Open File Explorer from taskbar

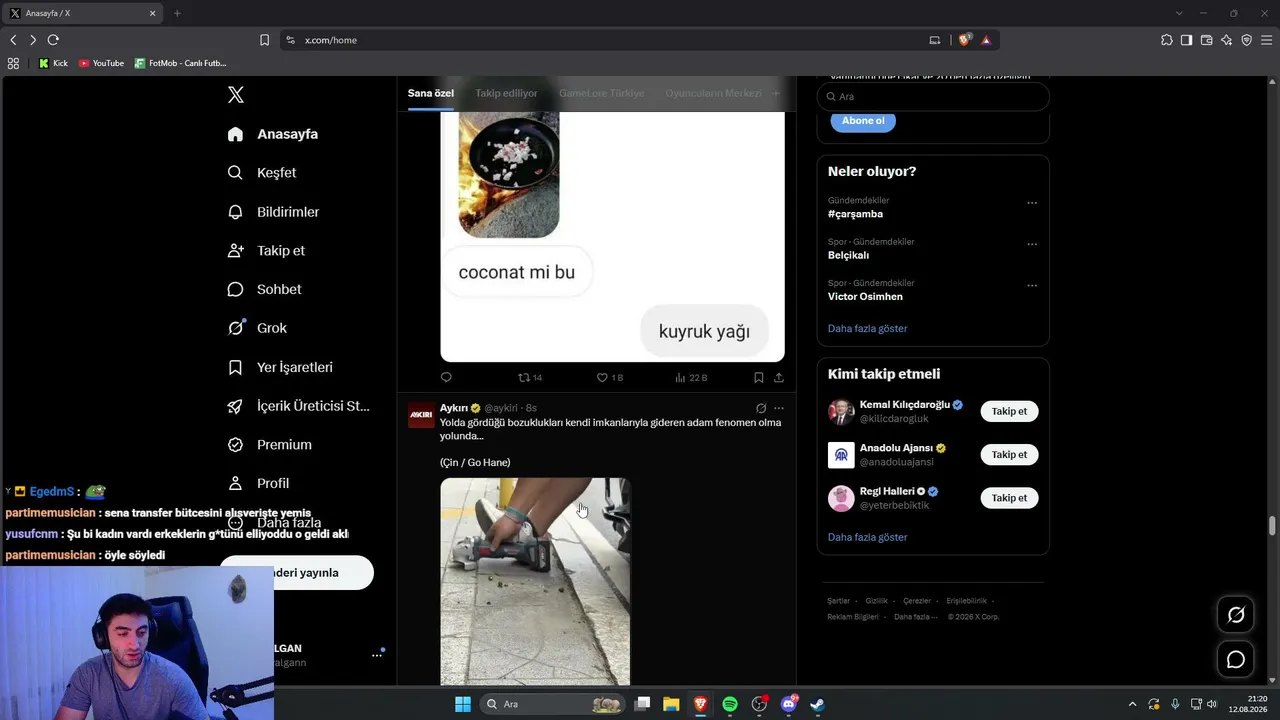click(671, 704)
